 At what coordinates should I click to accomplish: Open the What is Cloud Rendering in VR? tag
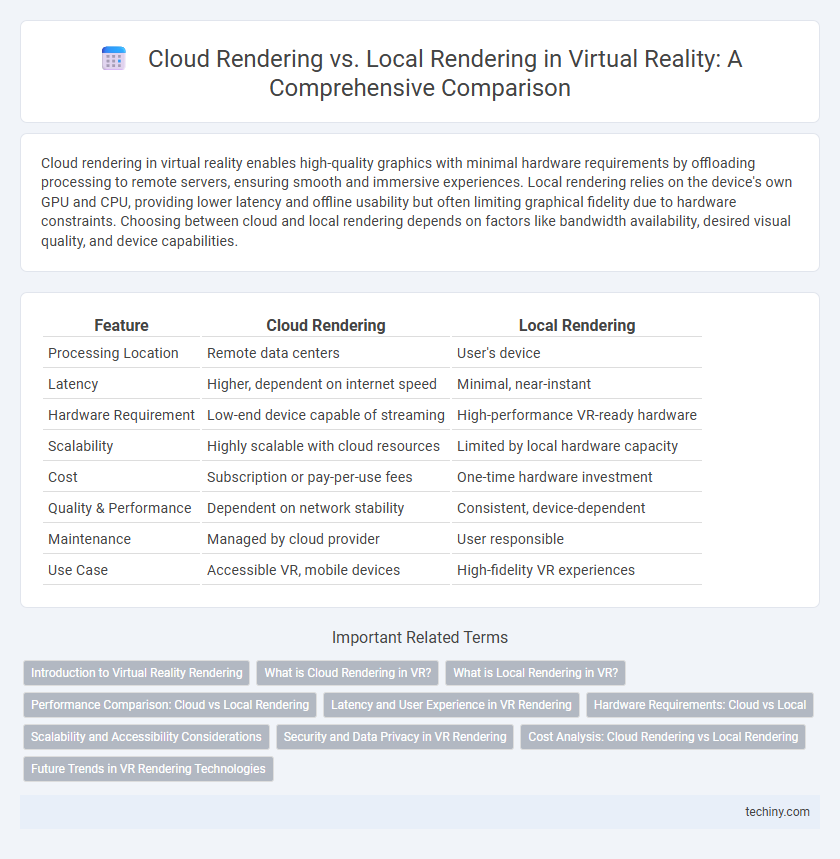click(x=347, y=673)
